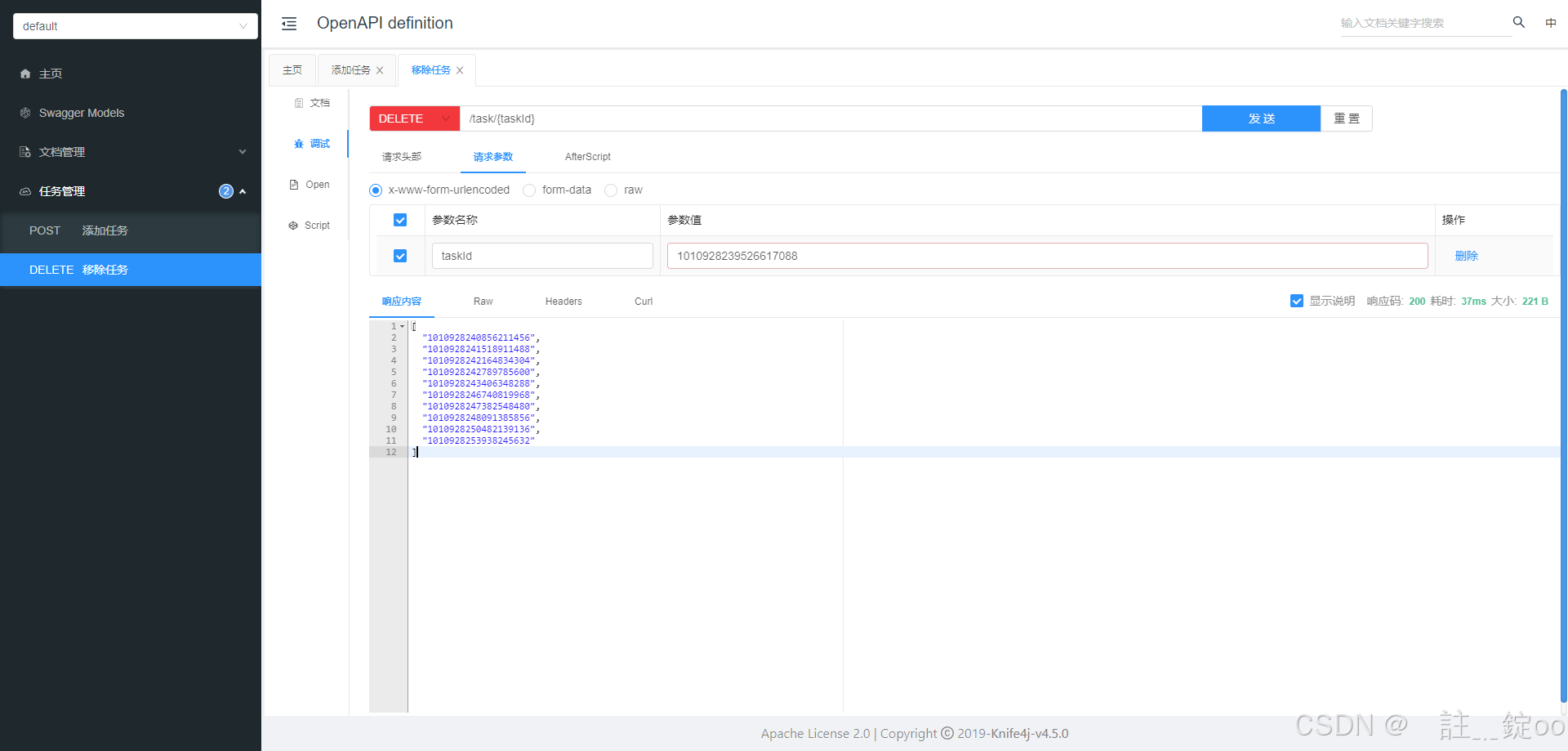The image size is (1568, 751).
Task: Open the Curl response tab
Action: coord(644,302)
